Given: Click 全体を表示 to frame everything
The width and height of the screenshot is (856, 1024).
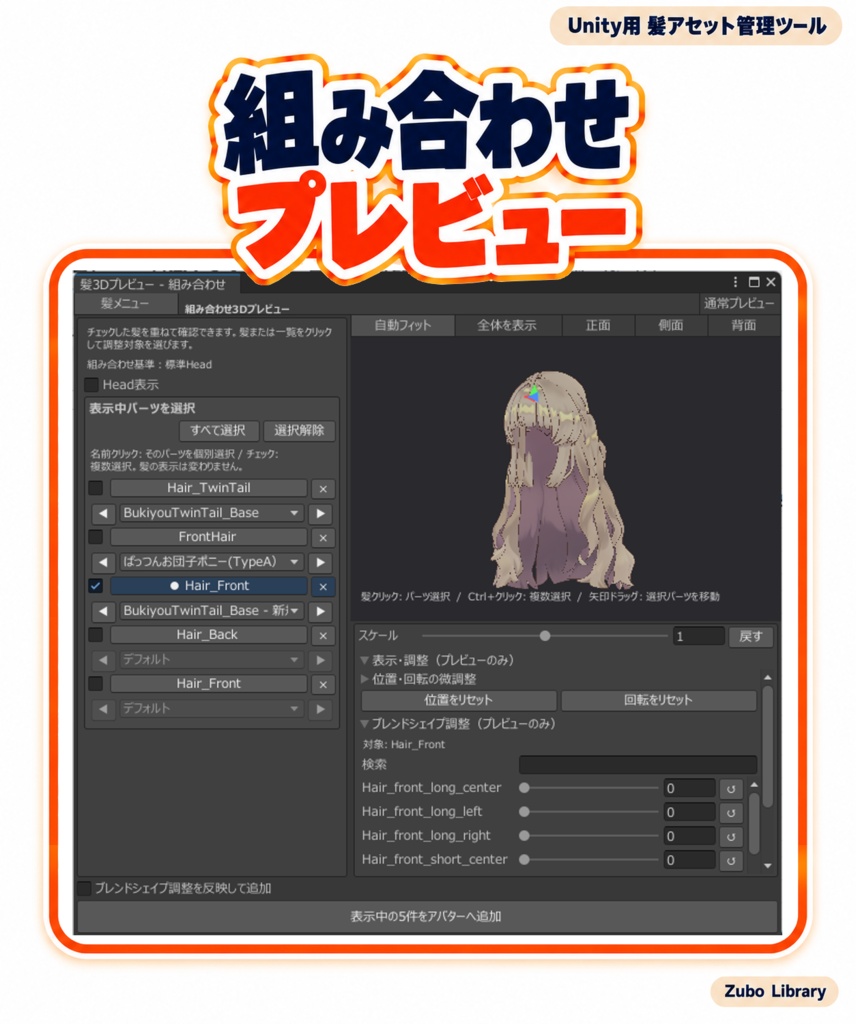Looking at the screenshot, I should pyautogui.click(x=507, y=325).
